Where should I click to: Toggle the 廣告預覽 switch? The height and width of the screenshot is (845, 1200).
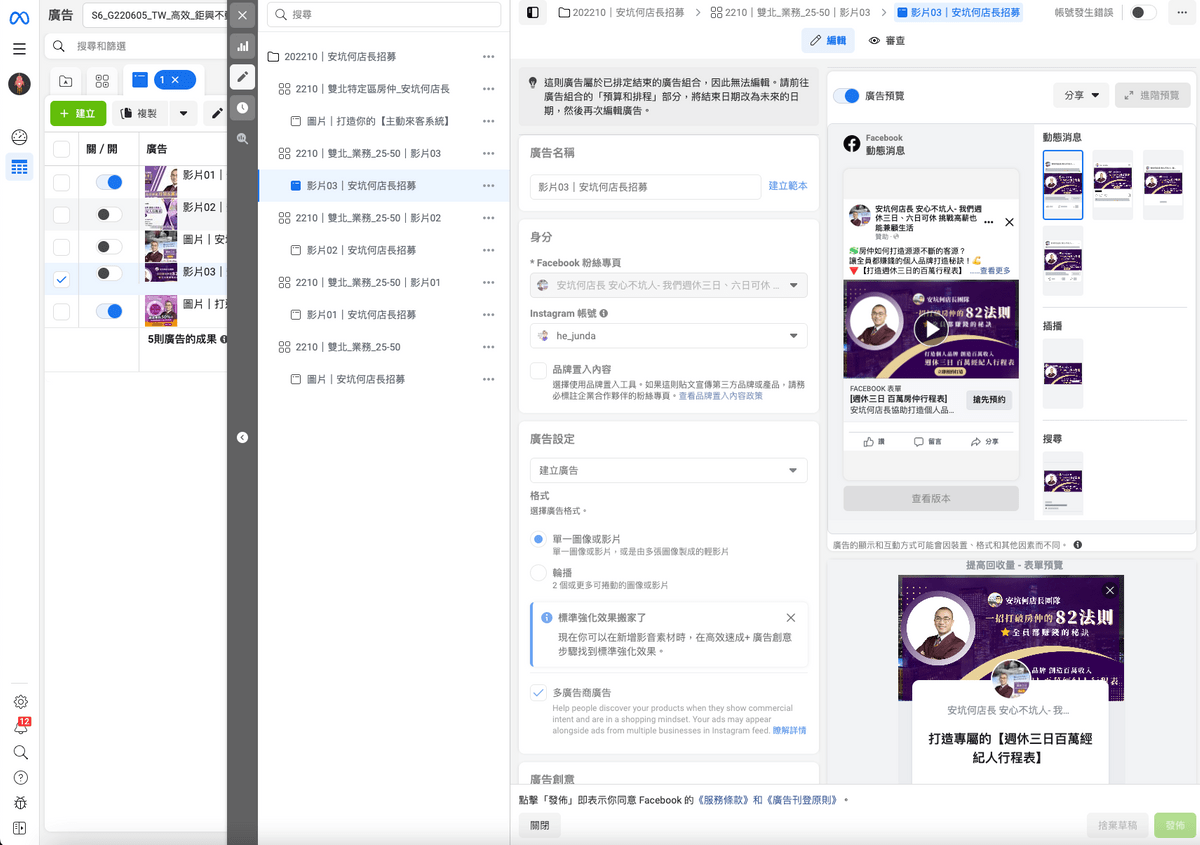[846, 96]
